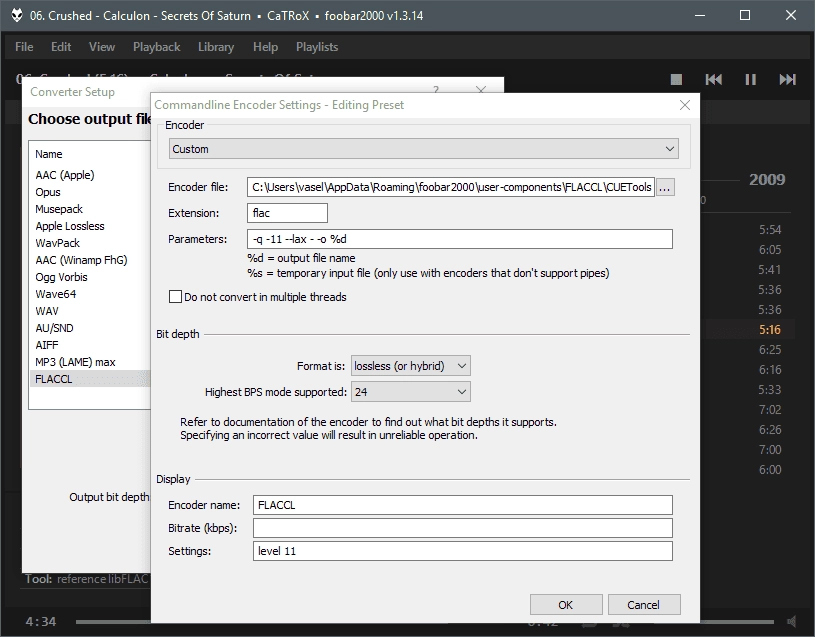Click the Parameters input field
This screenshot has height=637, width=815.
[x=460, y=239]
